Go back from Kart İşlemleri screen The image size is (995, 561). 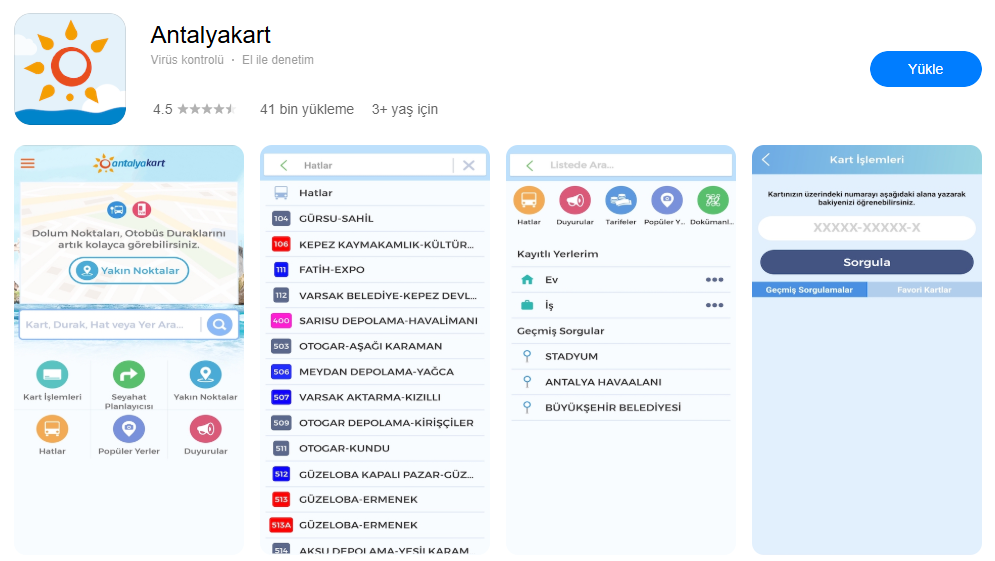point(766,160)
